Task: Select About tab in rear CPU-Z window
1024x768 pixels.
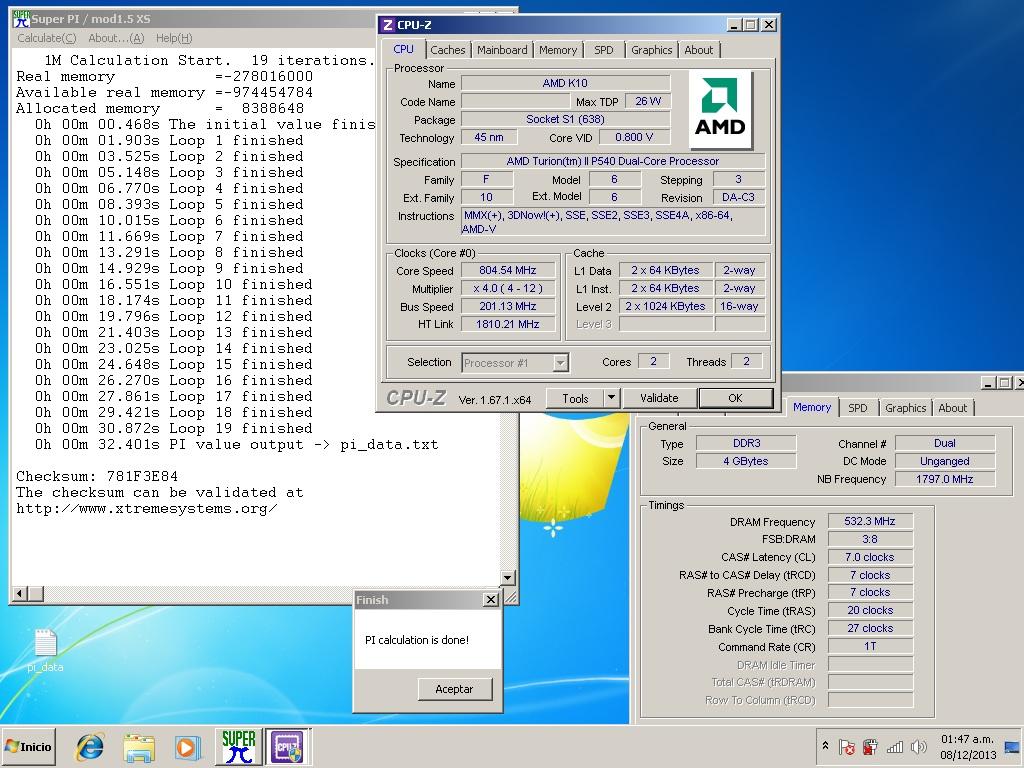Action: click(x=953, y=408)
